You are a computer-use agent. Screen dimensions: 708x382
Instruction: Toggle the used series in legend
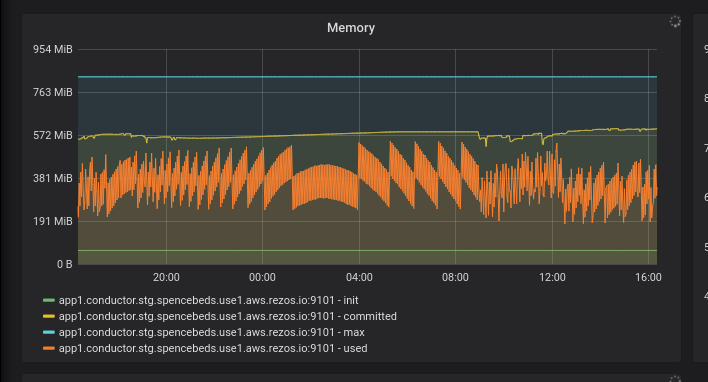213,348
